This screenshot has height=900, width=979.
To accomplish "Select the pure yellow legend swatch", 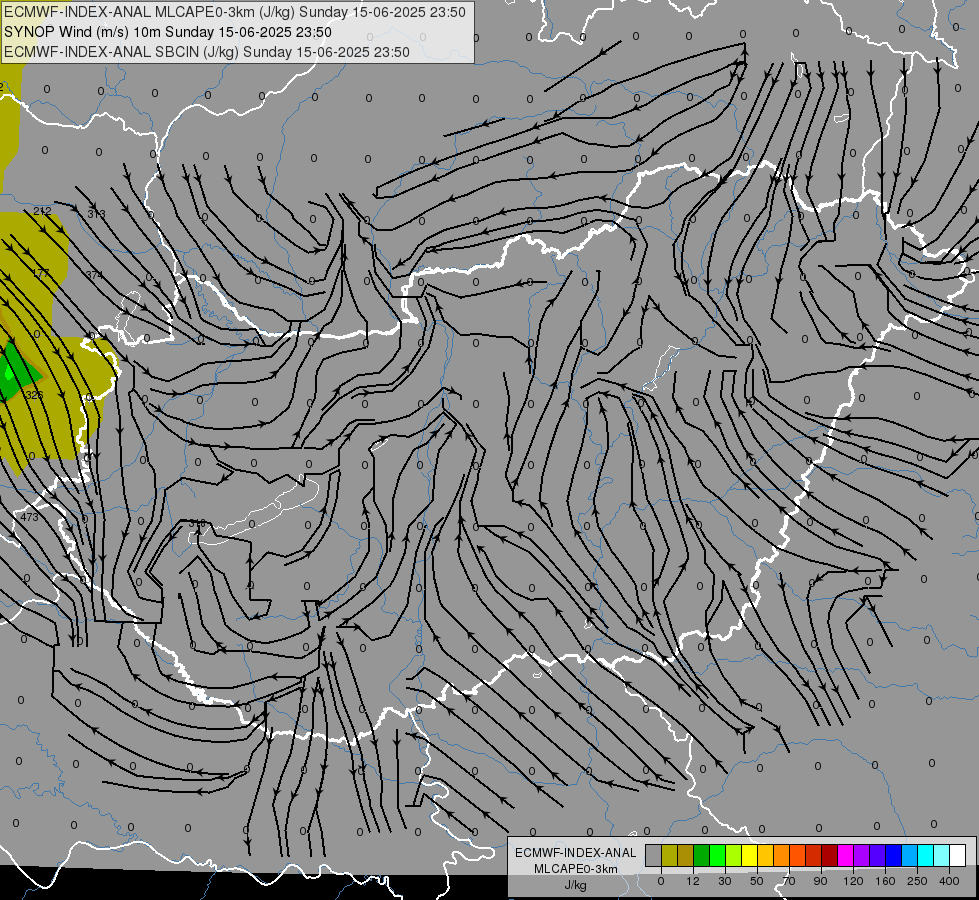I will [x=749, y=855].
